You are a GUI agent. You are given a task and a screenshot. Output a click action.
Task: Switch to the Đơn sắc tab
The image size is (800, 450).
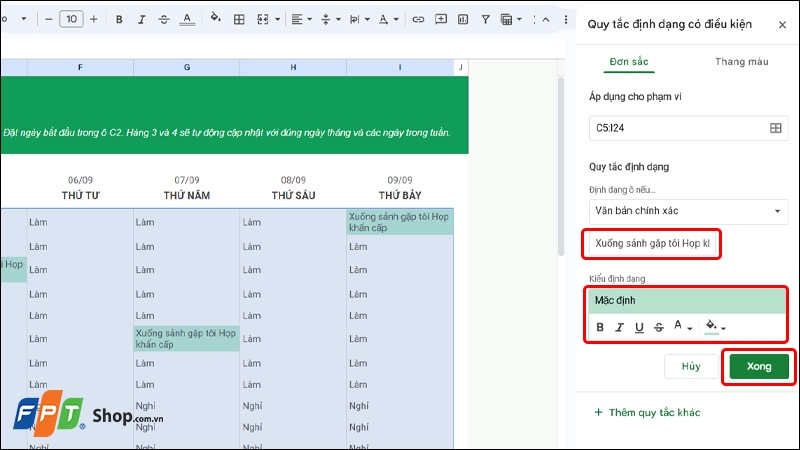coord(629,62)
